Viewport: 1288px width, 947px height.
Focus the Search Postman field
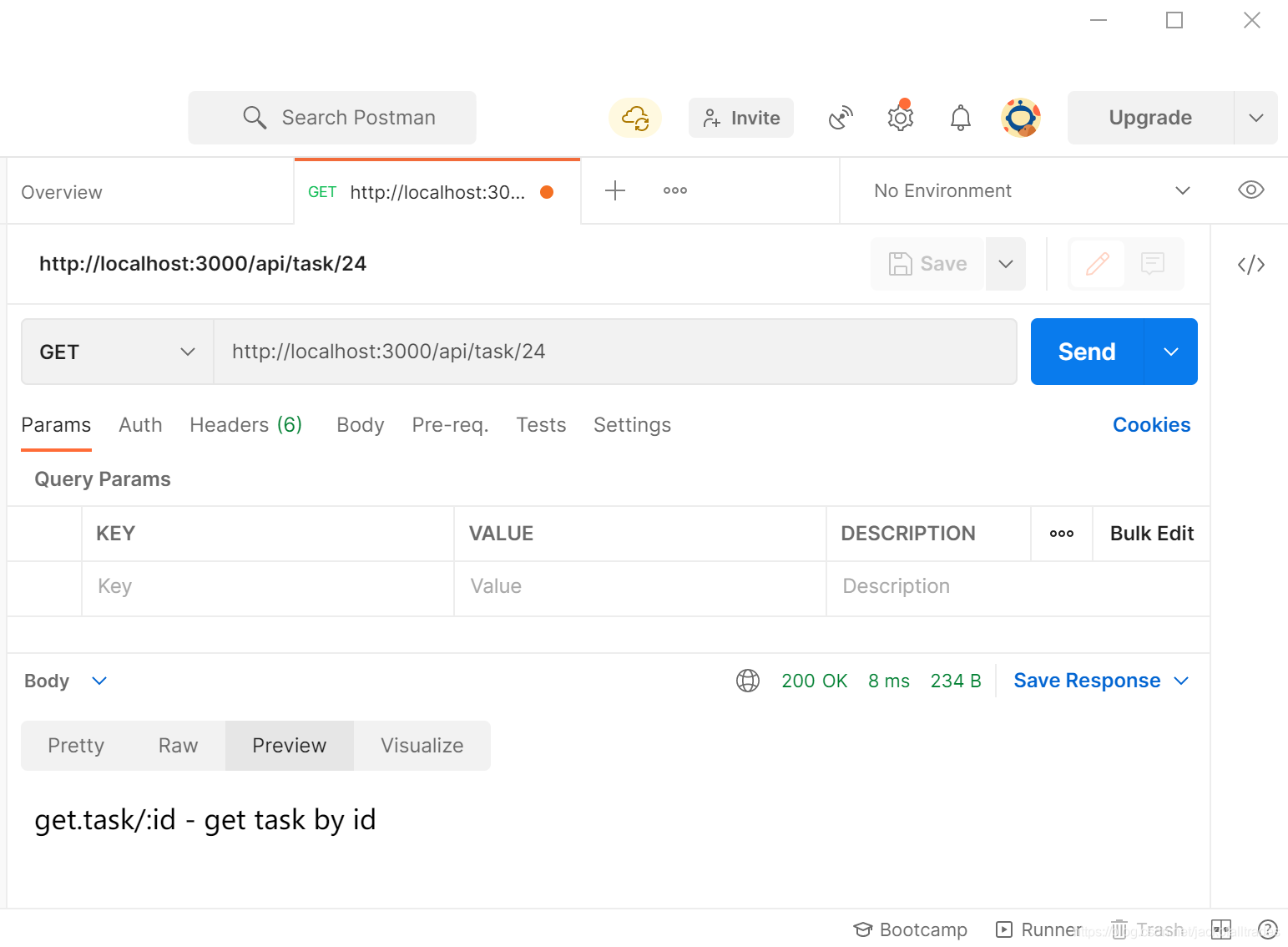(x=332, y=118)
